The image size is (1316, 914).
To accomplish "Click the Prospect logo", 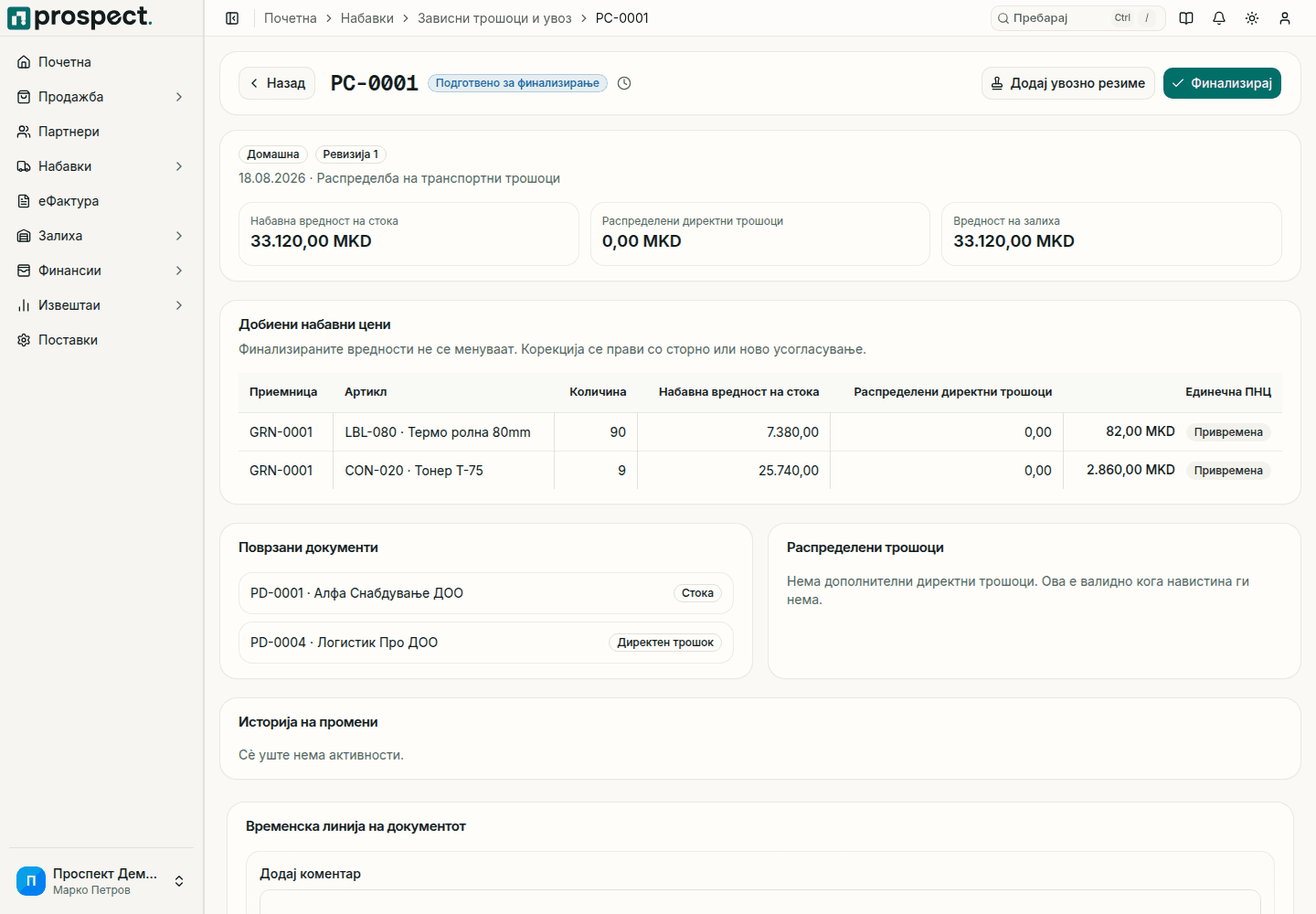I will [80, 17].
